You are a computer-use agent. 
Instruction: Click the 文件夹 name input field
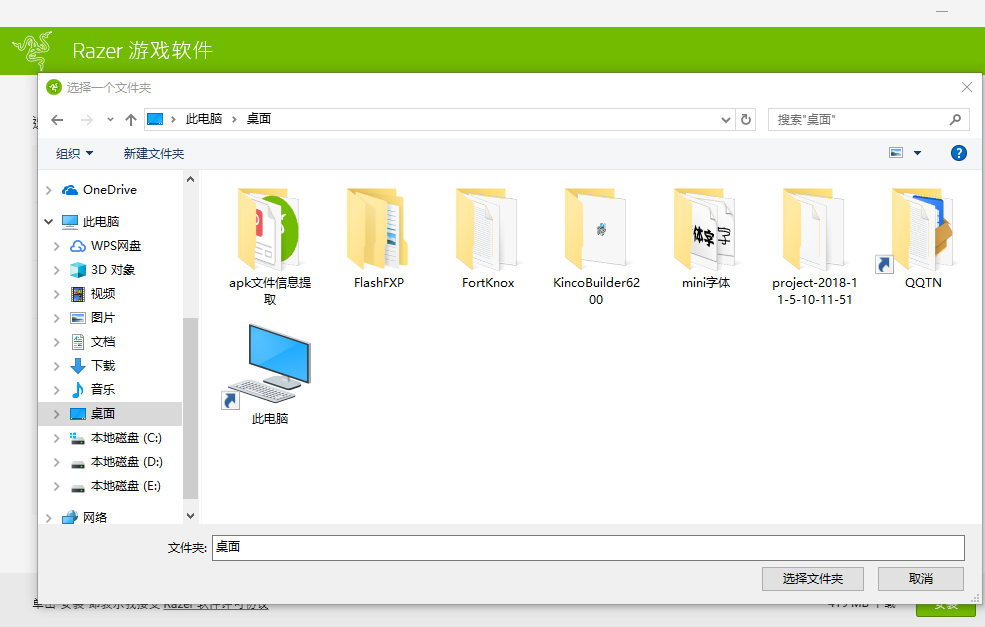point(588,547)
